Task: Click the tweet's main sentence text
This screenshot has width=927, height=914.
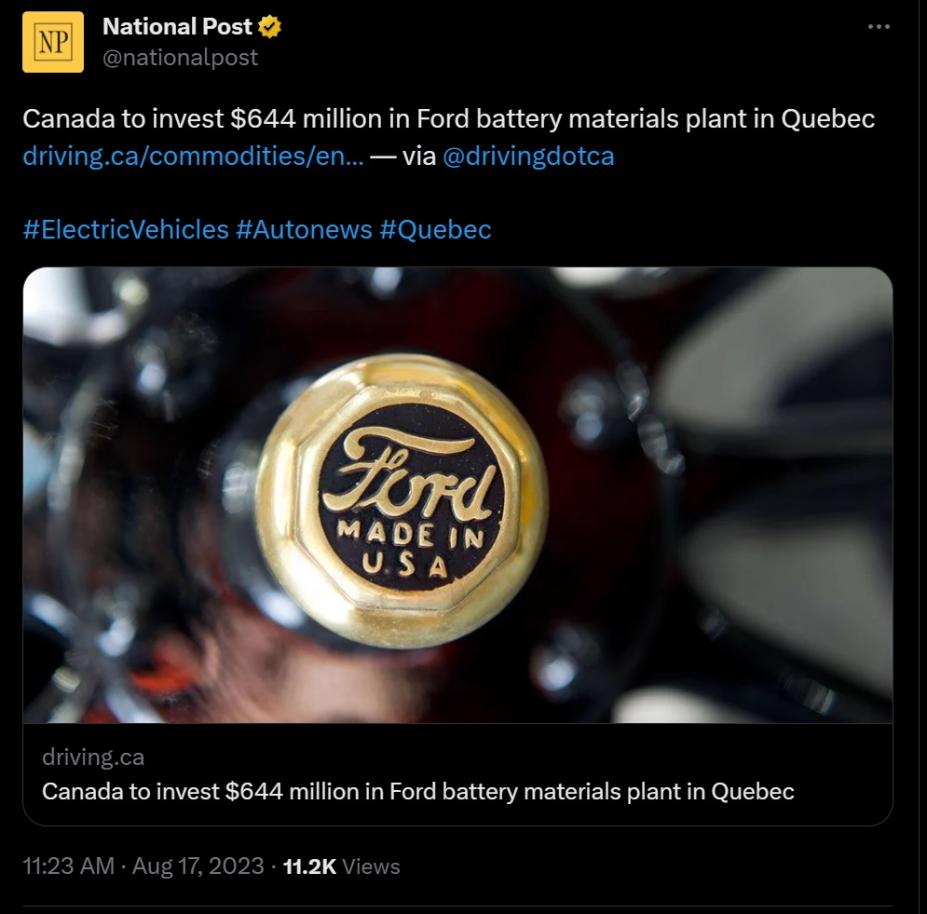Action: 448,119
